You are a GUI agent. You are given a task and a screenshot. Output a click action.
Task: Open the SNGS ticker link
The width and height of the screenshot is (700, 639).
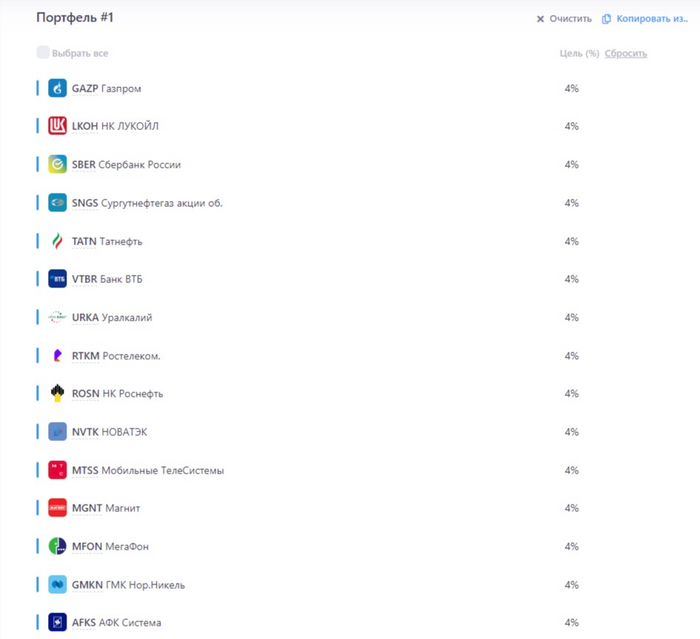85,203
